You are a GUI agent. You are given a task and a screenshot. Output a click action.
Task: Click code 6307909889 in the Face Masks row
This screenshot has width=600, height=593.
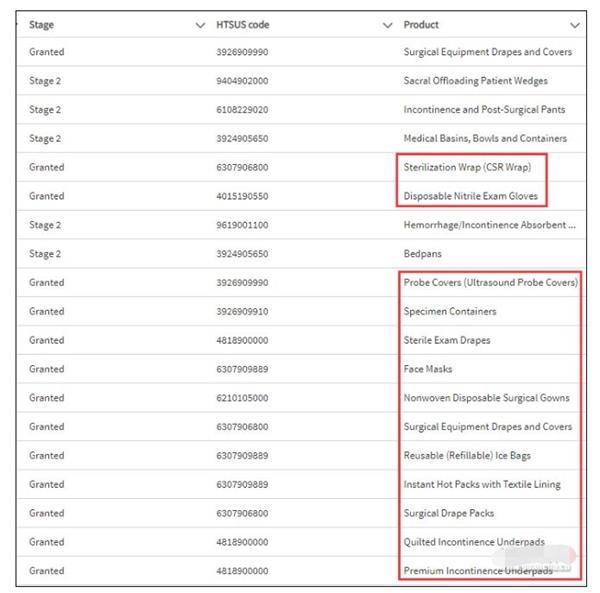[242, 369]
